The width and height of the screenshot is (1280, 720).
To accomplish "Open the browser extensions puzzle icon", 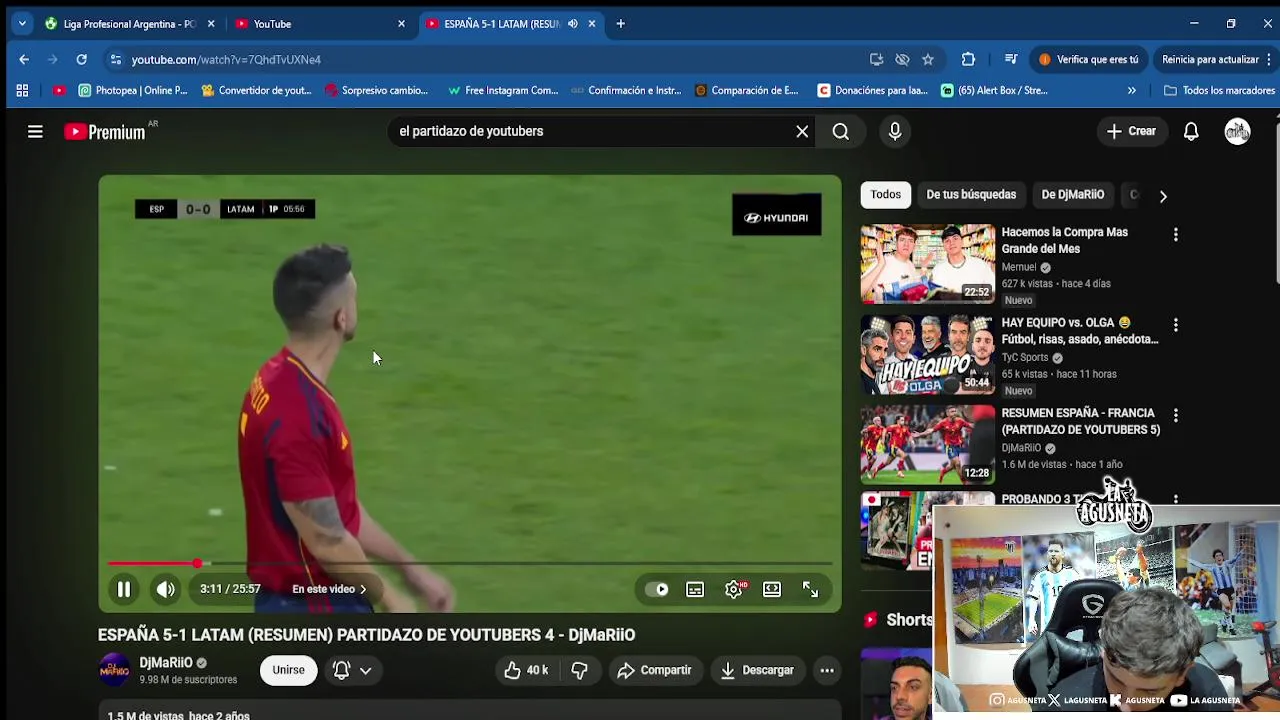I will coord(968,60).
